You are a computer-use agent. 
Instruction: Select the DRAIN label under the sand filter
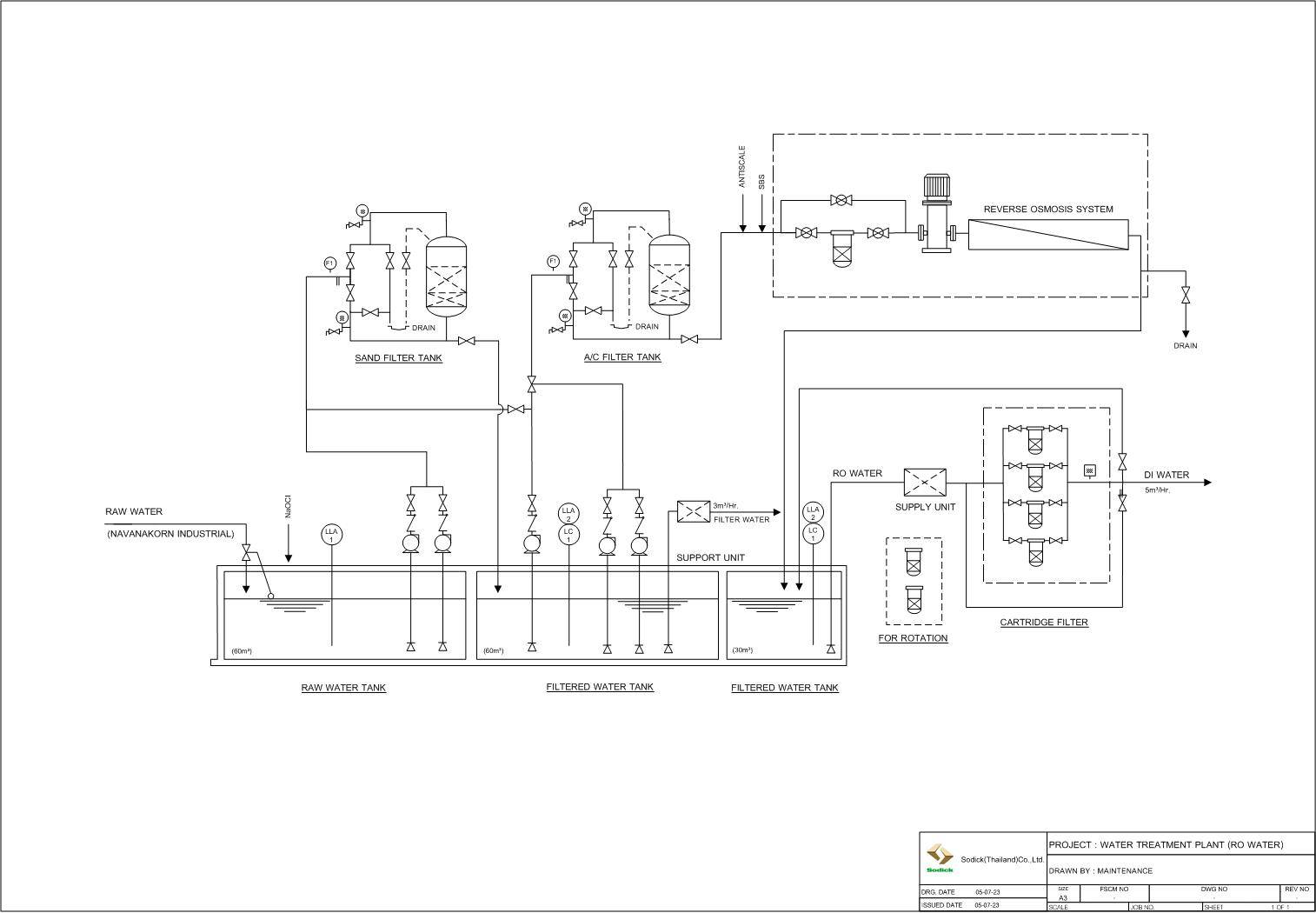(424, 328)
